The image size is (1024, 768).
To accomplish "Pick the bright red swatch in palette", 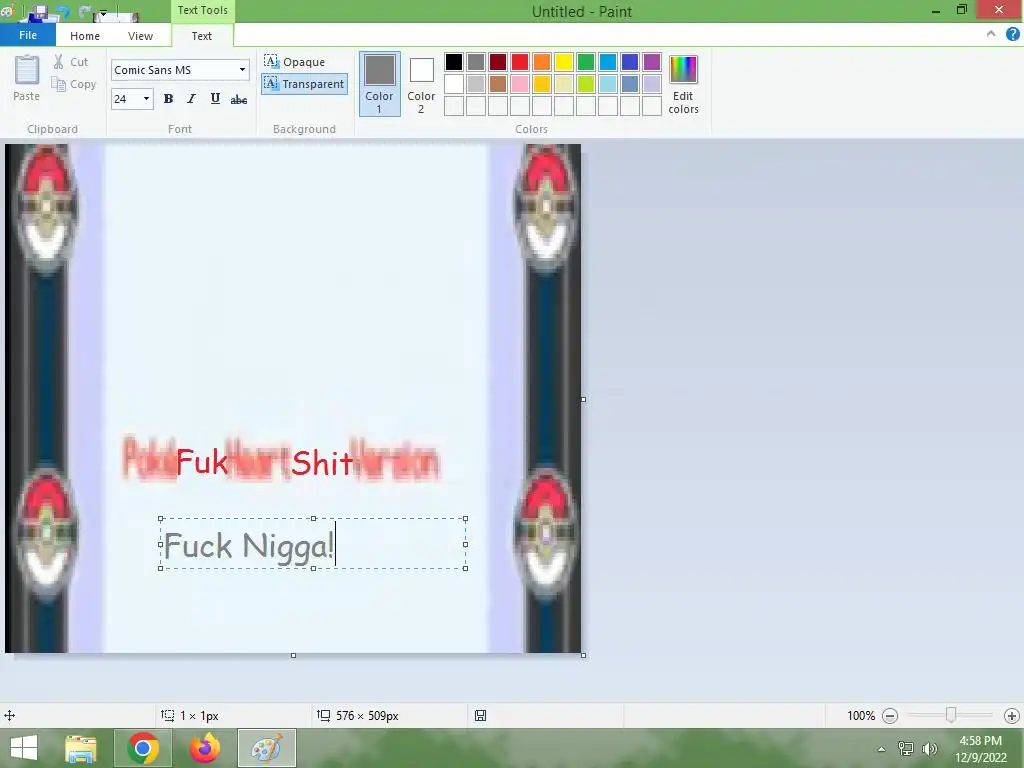I will click(x=520, y=62).
